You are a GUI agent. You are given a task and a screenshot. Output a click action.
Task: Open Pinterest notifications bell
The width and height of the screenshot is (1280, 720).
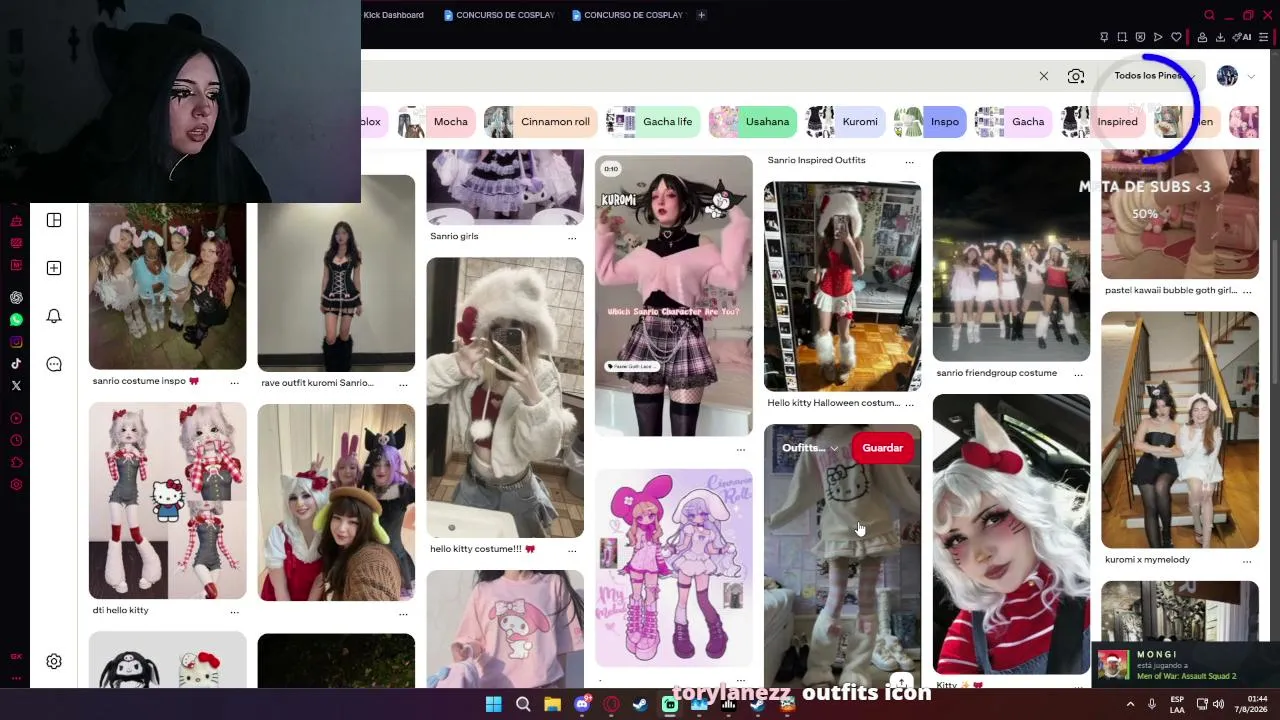(54, 316)
